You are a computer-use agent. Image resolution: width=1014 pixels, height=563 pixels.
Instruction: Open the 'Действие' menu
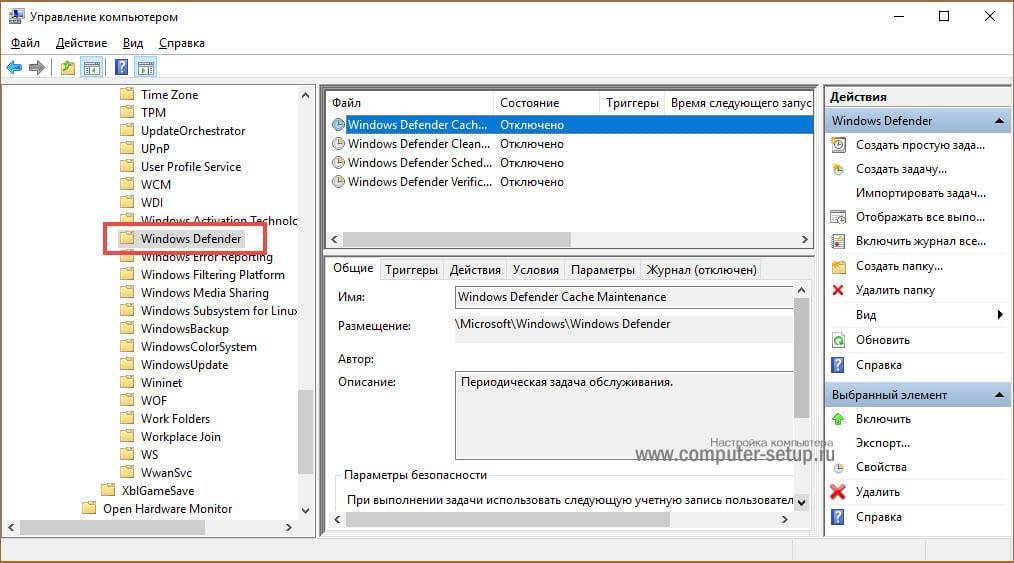click(x=81, y=43)
